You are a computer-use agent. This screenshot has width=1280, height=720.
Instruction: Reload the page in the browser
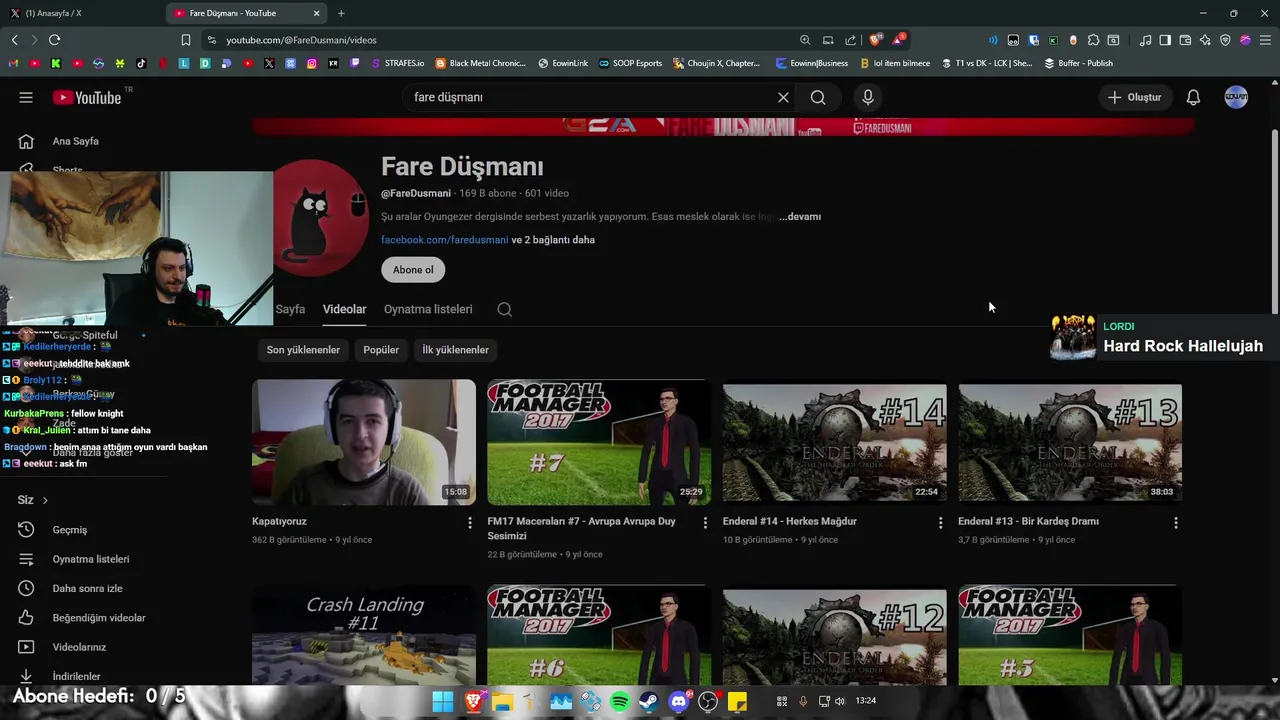pyautogui.click(x=54, y=40)
